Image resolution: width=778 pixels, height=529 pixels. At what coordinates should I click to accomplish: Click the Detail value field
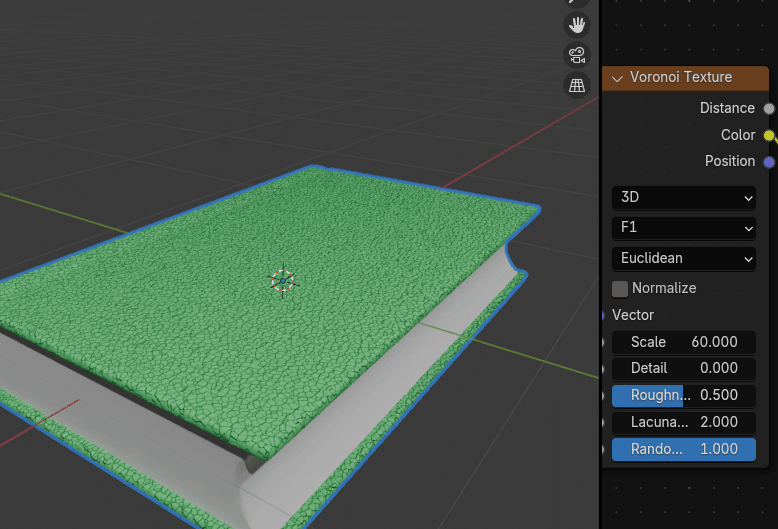(x=684, y=368)
